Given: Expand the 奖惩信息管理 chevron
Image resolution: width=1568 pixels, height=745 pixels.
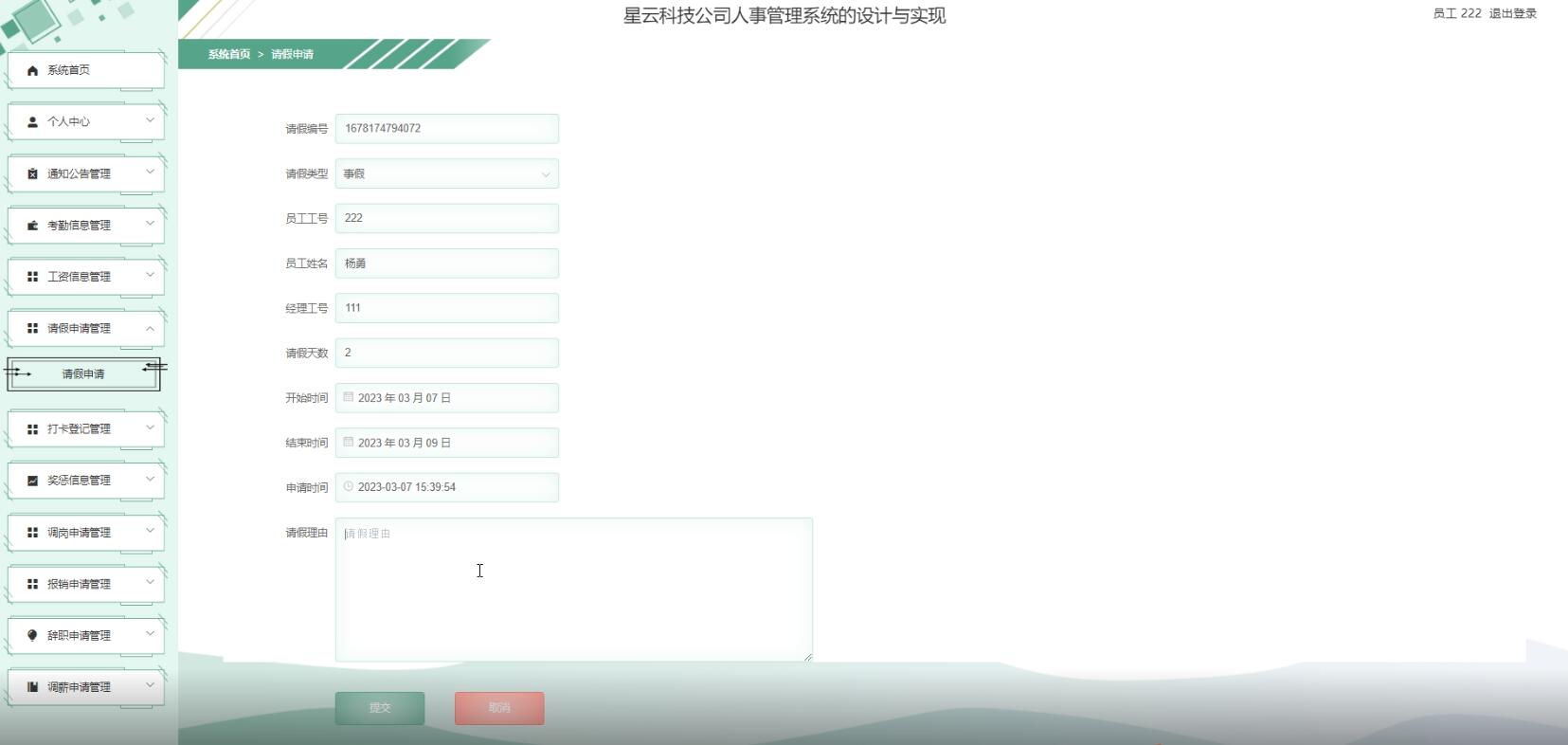Looking at the screenshot, I should [150, 480].
